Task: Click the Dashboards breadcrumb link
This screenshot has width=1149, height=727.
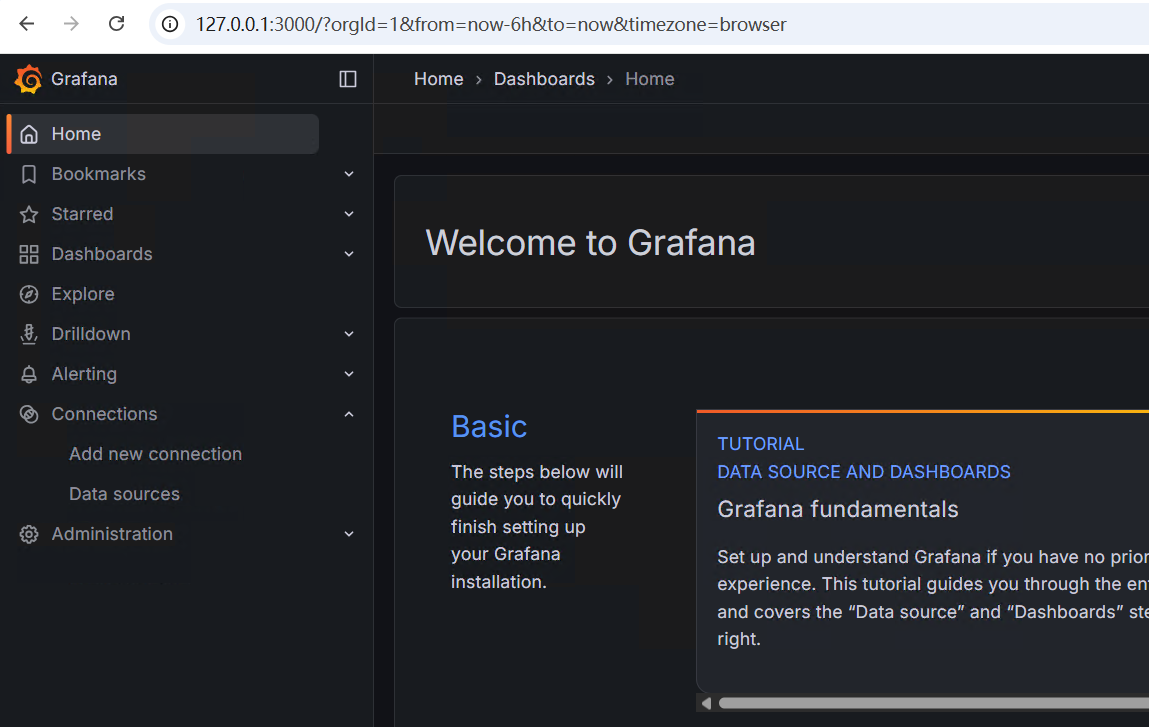Action: pyautogui.click(x=544, y=79)
